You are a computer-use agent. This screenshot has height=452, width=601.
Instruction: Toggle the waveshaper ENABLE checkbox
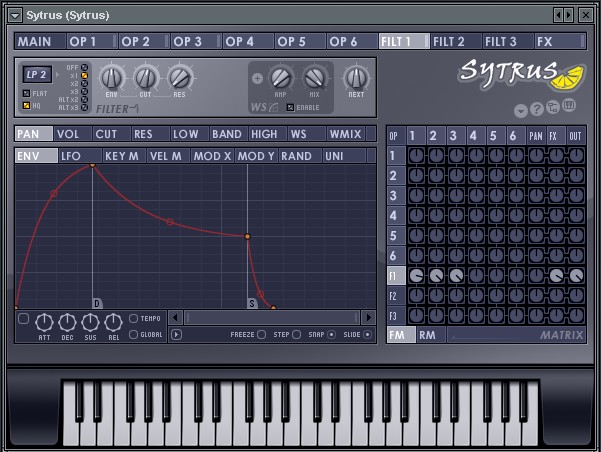point(291,107)
